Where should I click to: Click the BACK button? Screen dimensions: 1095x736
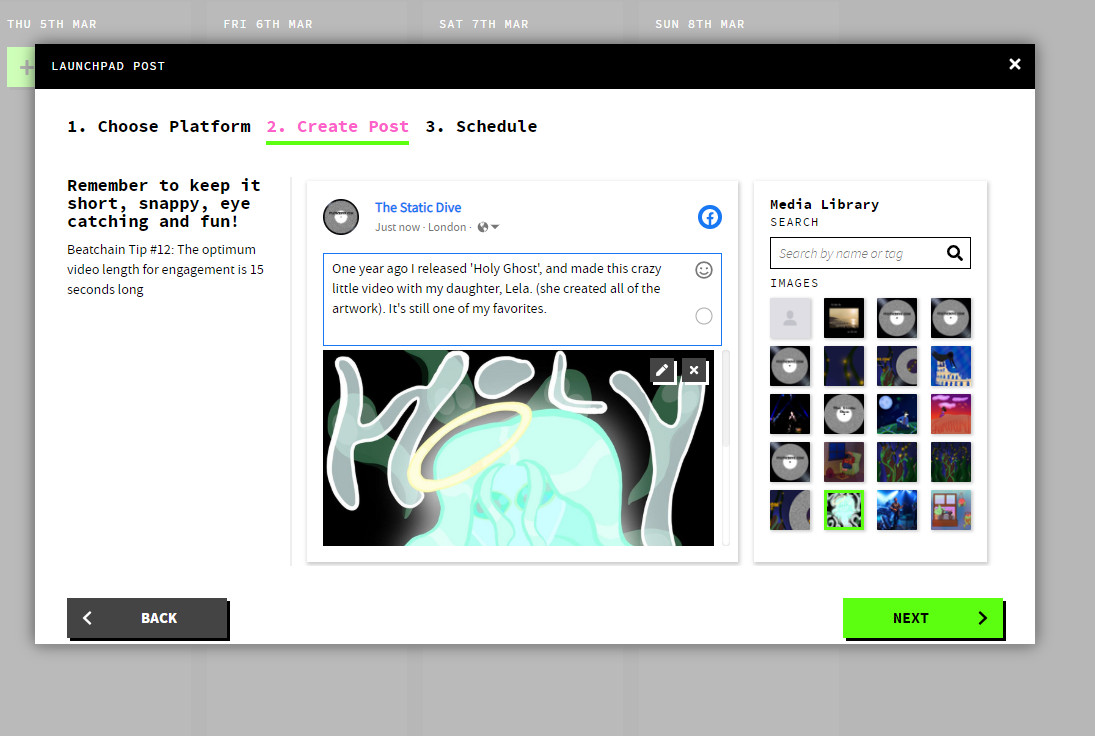click(x=147, y=617)
